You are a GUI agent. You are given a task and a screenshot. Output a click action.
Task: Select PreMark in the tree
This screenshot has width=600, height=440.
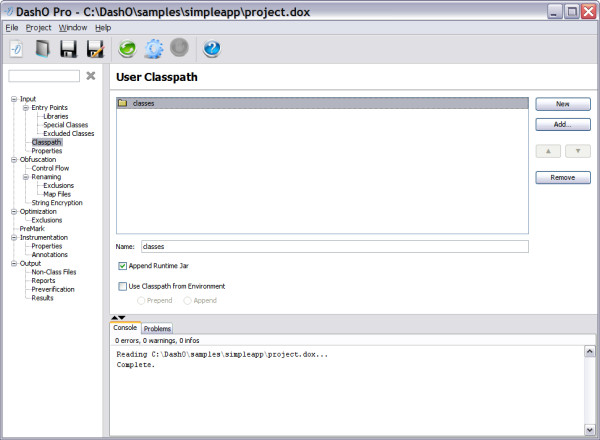click(32, 229)
